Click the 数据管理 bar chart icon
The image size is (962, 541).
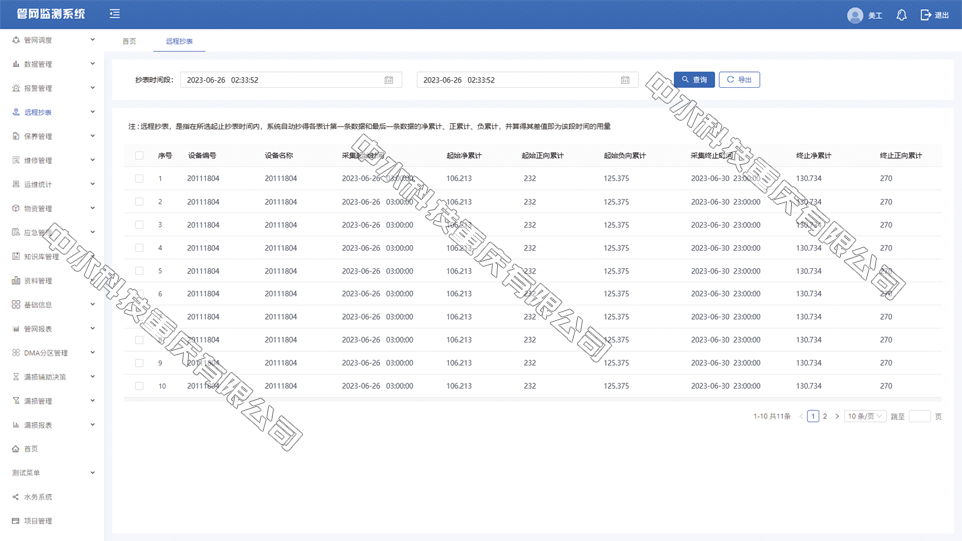click(x=16, y=64)
